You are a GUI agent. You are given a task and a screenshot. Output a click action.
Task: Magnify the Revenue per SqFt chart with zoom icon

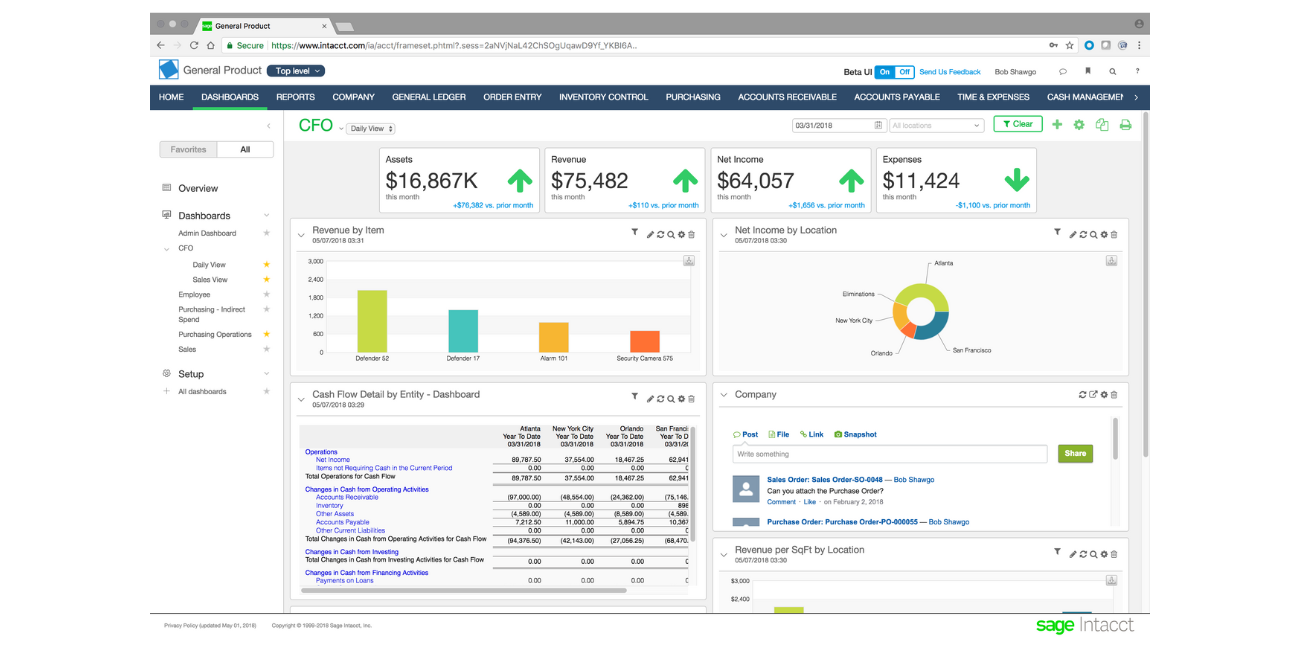coord(1093,552)
